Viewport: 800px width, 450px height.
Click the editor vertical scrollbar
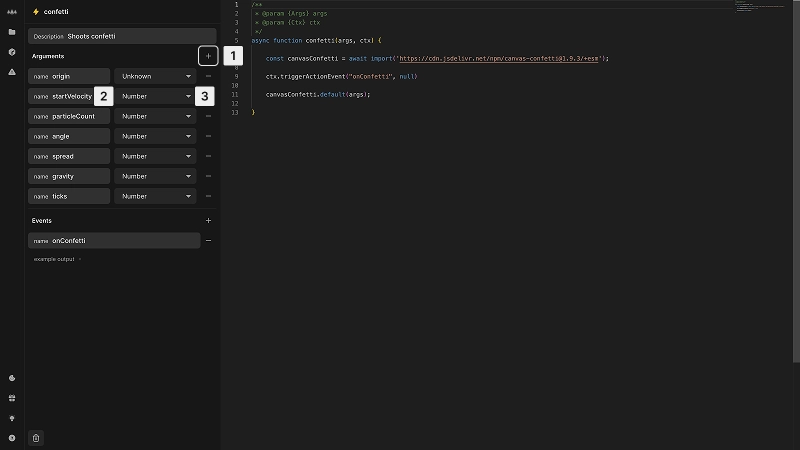tap(796, 181)
